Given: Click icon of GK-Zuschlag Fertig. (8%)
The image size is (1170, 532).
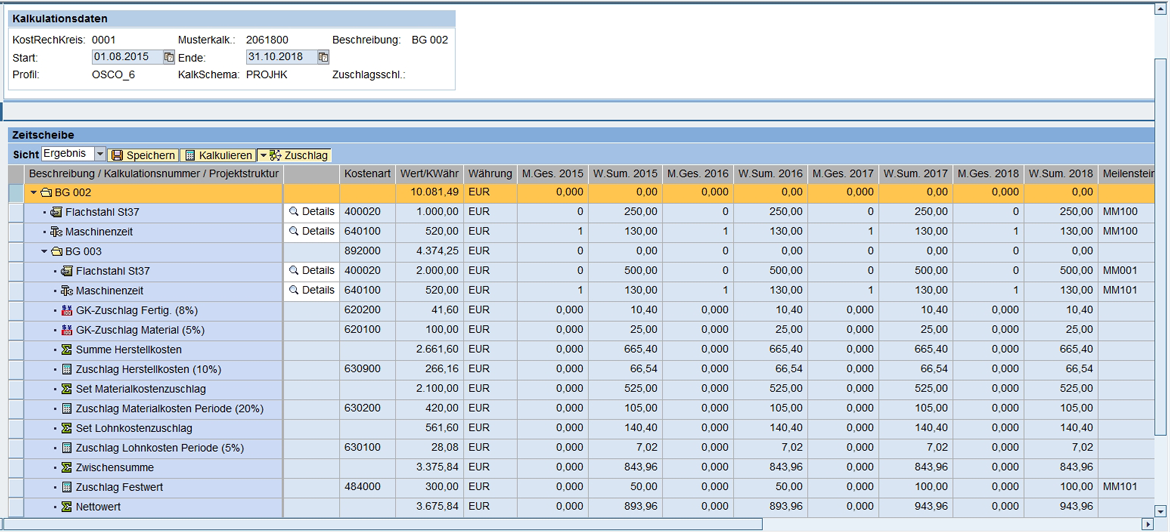Looking at the screenshot, I should coord(67,310).
